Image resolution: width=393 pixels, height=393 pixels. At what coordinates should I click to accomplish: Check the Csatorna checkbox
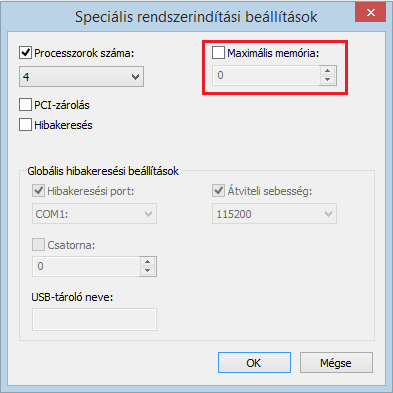[38, 245]
